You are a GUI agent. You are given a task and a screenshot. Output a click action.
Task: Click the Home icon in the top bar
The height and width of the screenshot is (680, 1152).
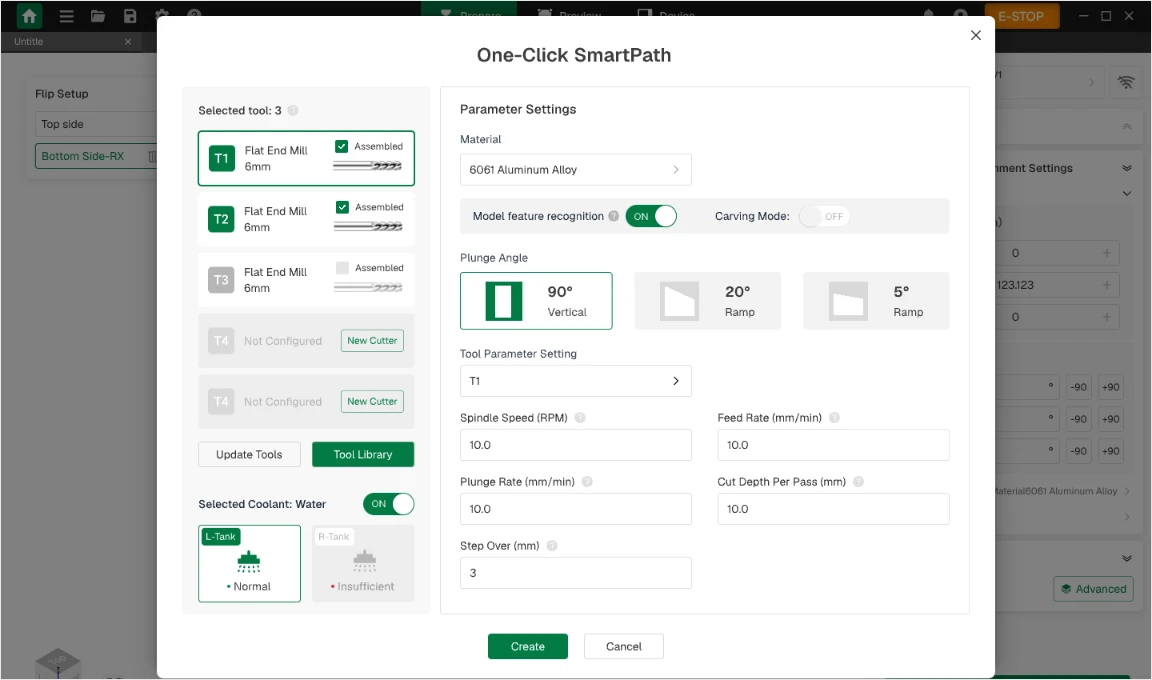pyautogui.click(x=29, y=16)
